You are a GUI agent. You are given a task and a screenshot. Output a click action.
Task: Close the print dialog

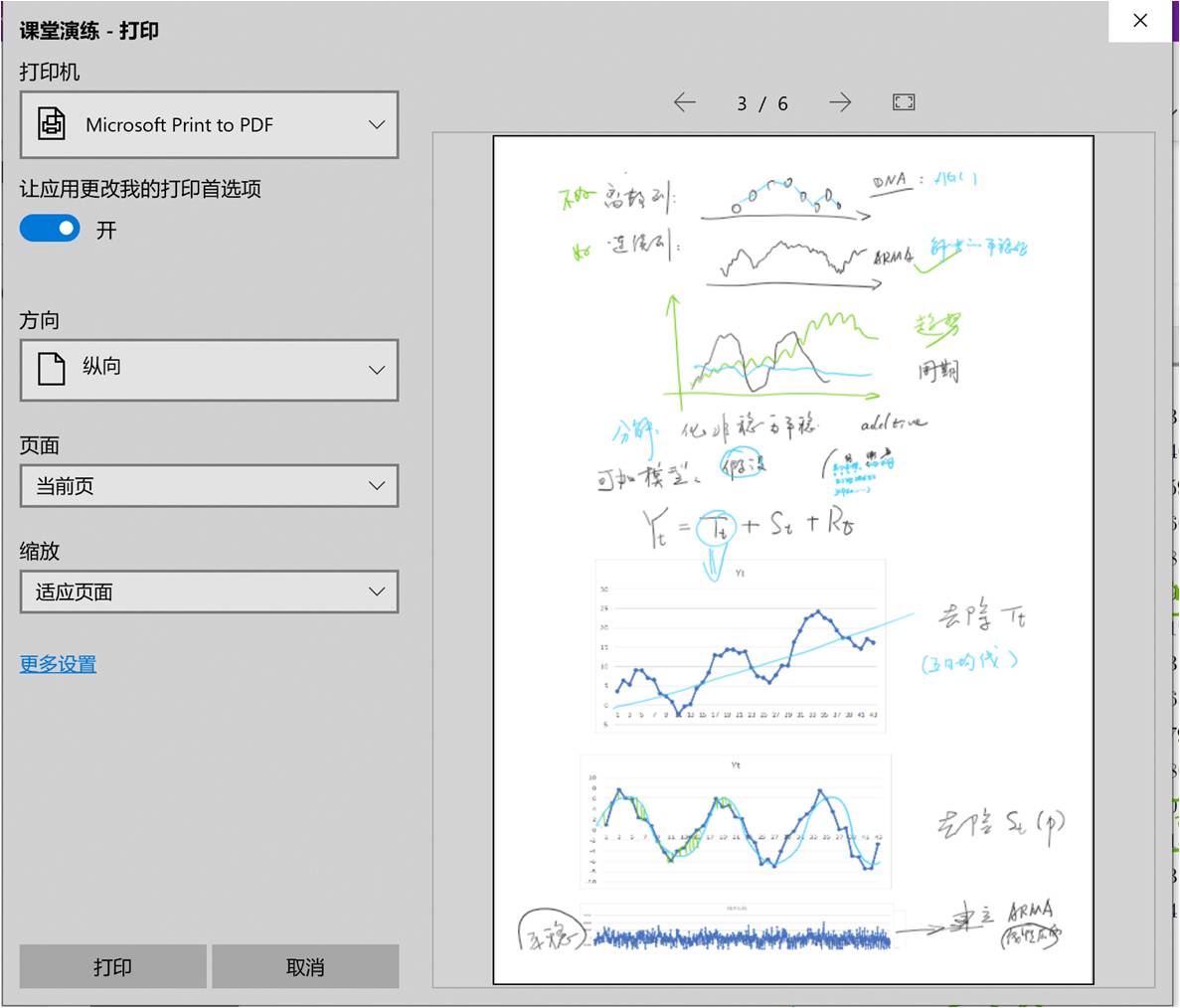tap(1140, 20)
